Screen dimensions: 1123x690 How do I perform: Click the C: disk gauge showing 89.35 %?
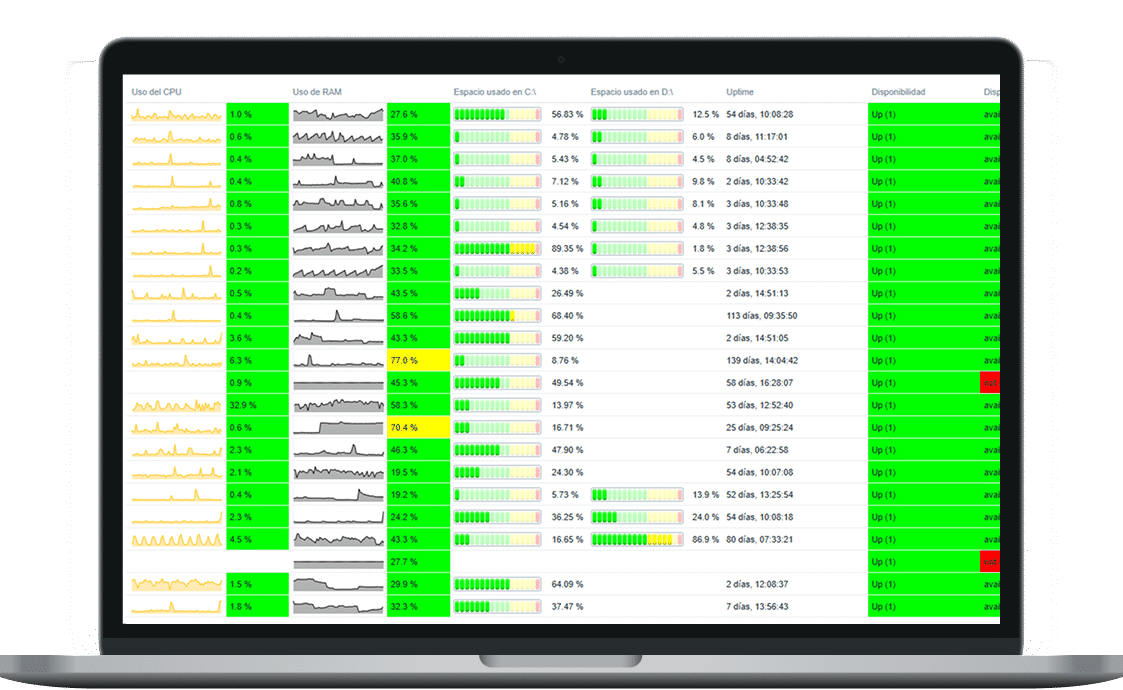click(497, 248)
